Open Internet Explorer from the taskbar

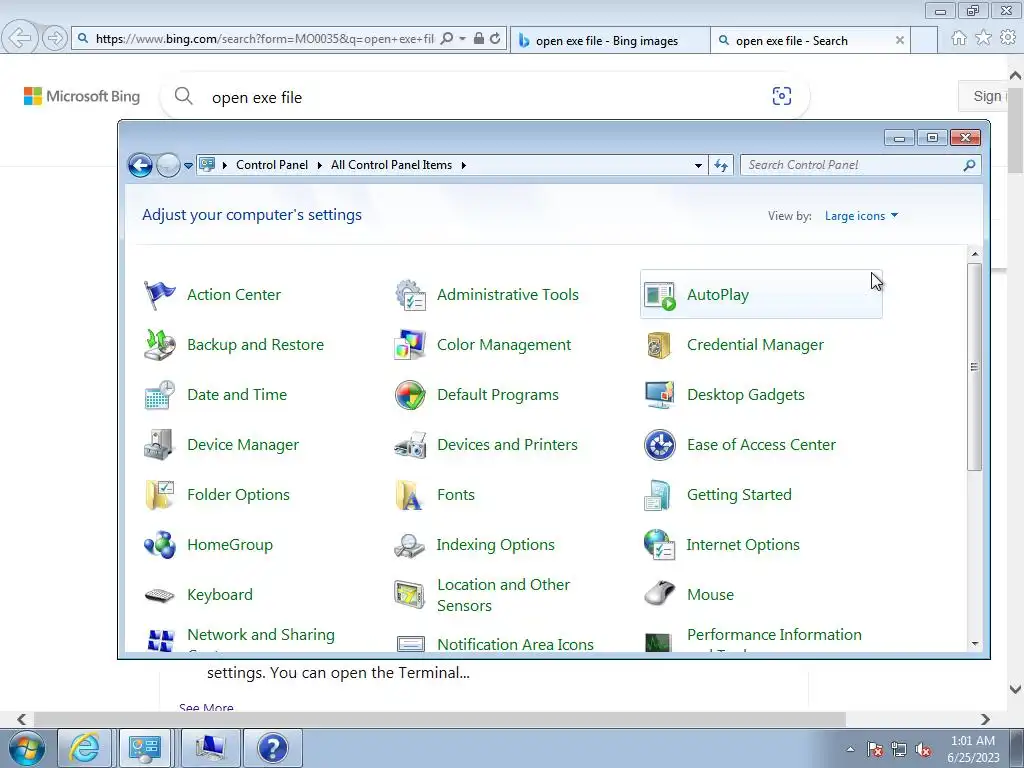85,748
